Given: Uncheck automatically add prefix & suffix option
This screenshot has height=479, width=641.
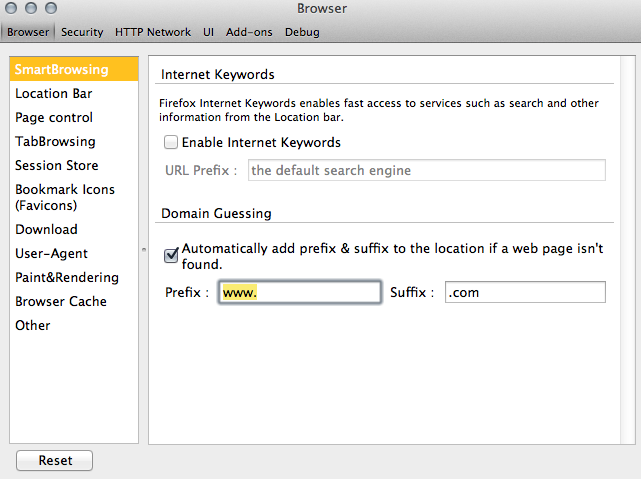Looking at the screenshot, I should [171, 256].
